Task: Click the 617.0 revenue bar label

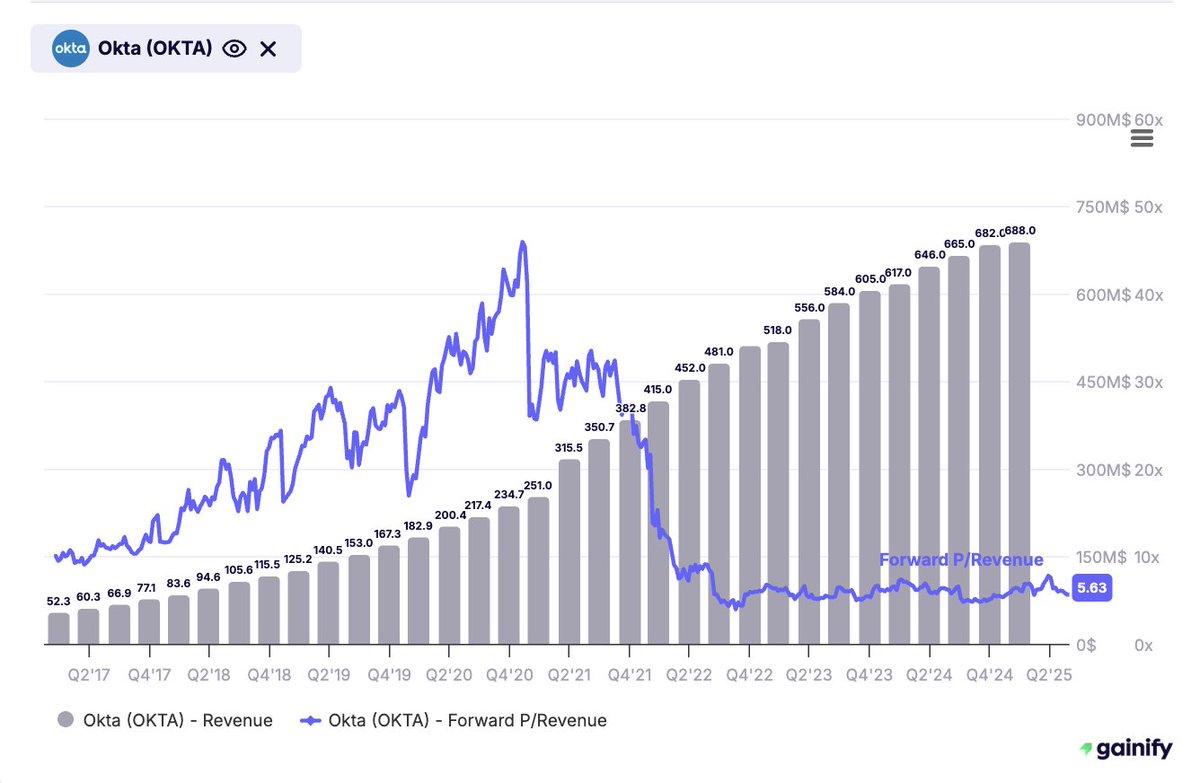Action: 900,273
